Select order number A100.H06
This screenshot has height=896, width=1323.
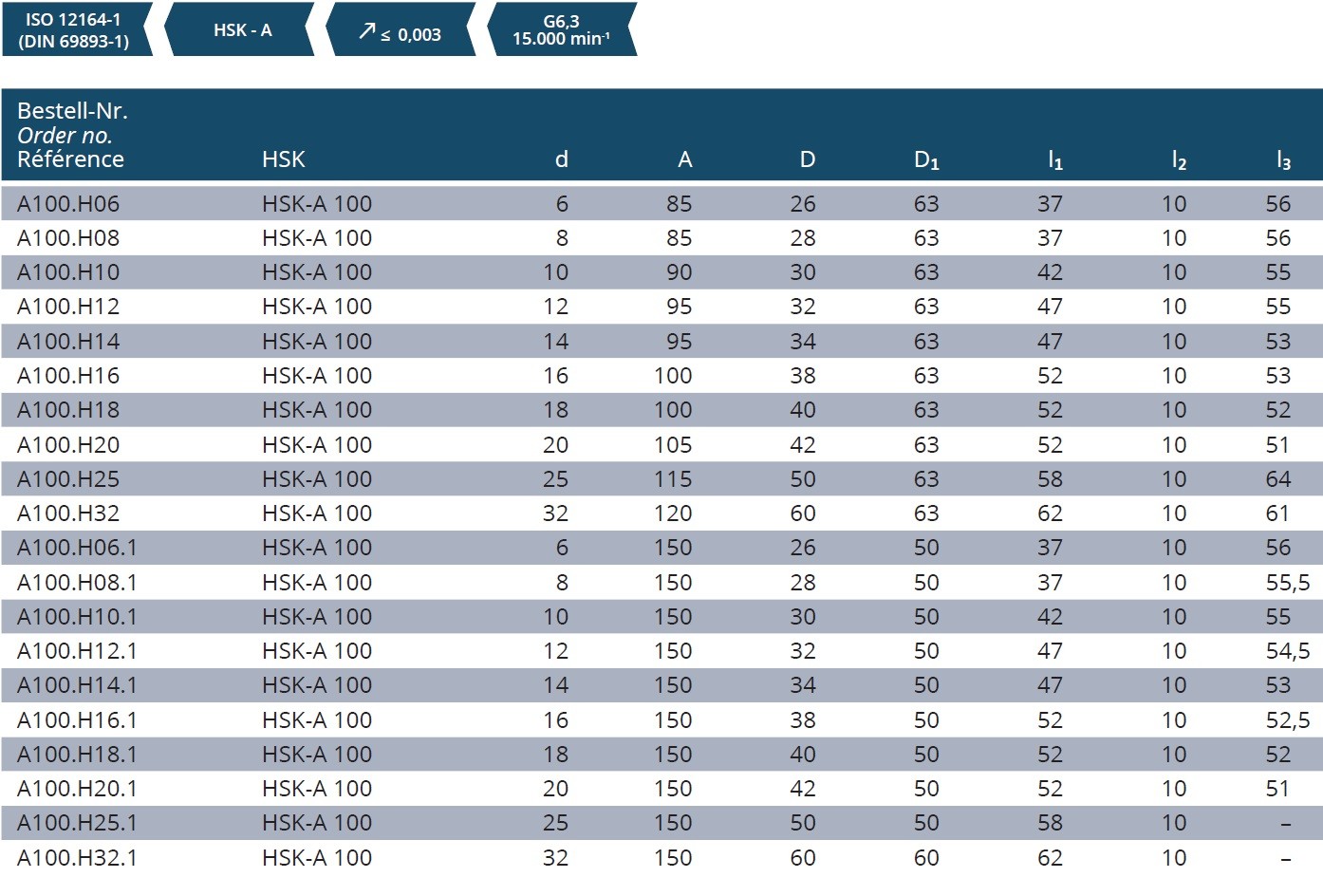pyautogui.click(x=68, y=204)
